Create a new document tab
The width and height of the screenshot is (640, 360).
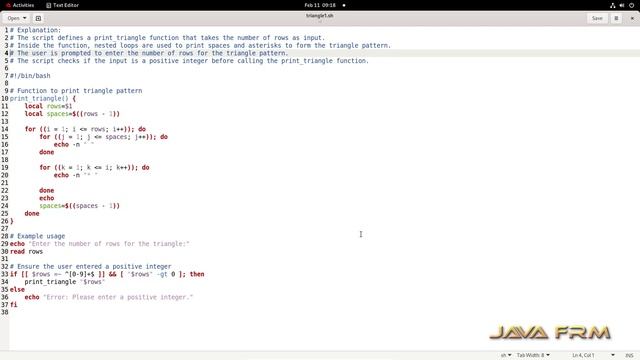[x=38, y=18]
